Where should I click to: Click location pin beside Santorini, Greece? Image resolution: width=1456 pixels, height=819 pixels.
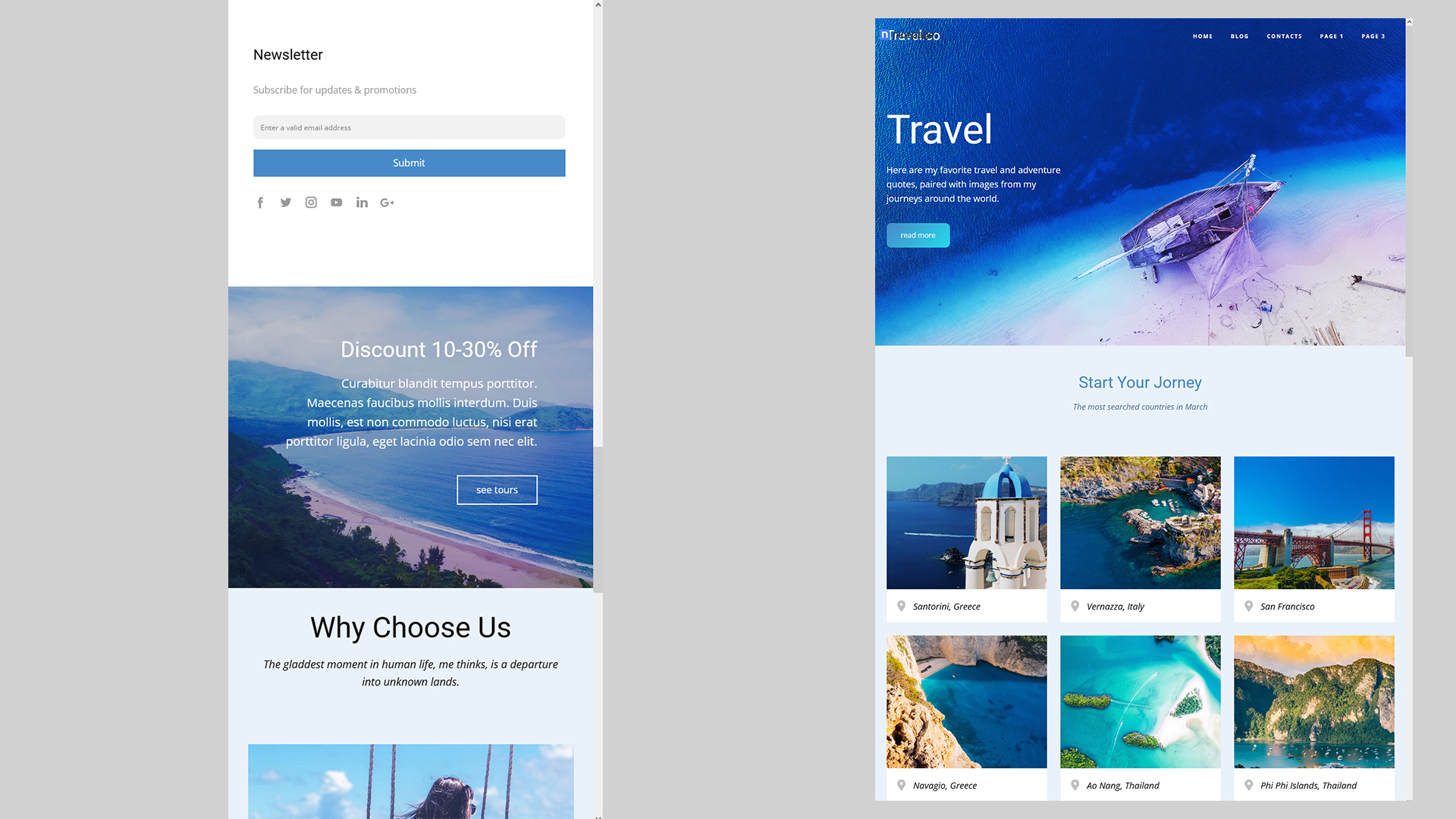coord(901,606)
